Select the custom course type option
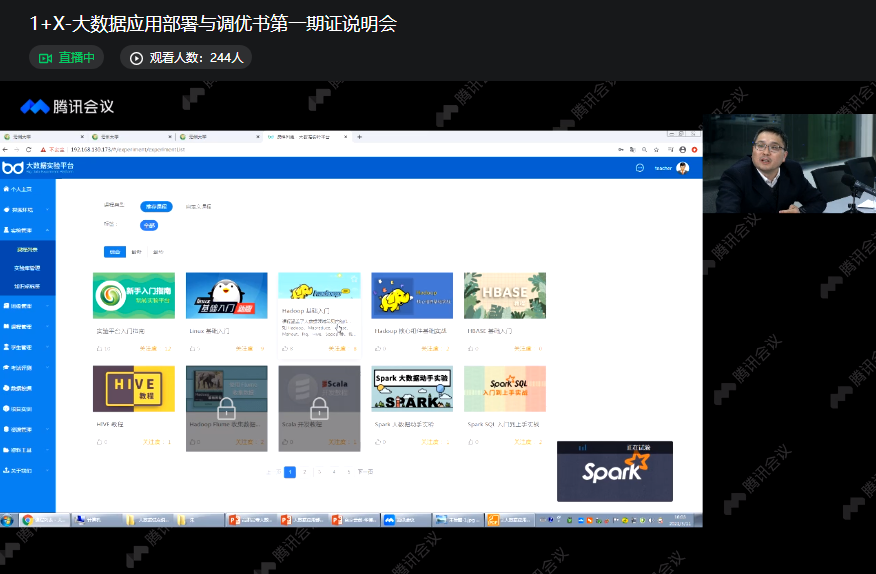This screenshot has height=574, width=876. click(x=198, y=206)
